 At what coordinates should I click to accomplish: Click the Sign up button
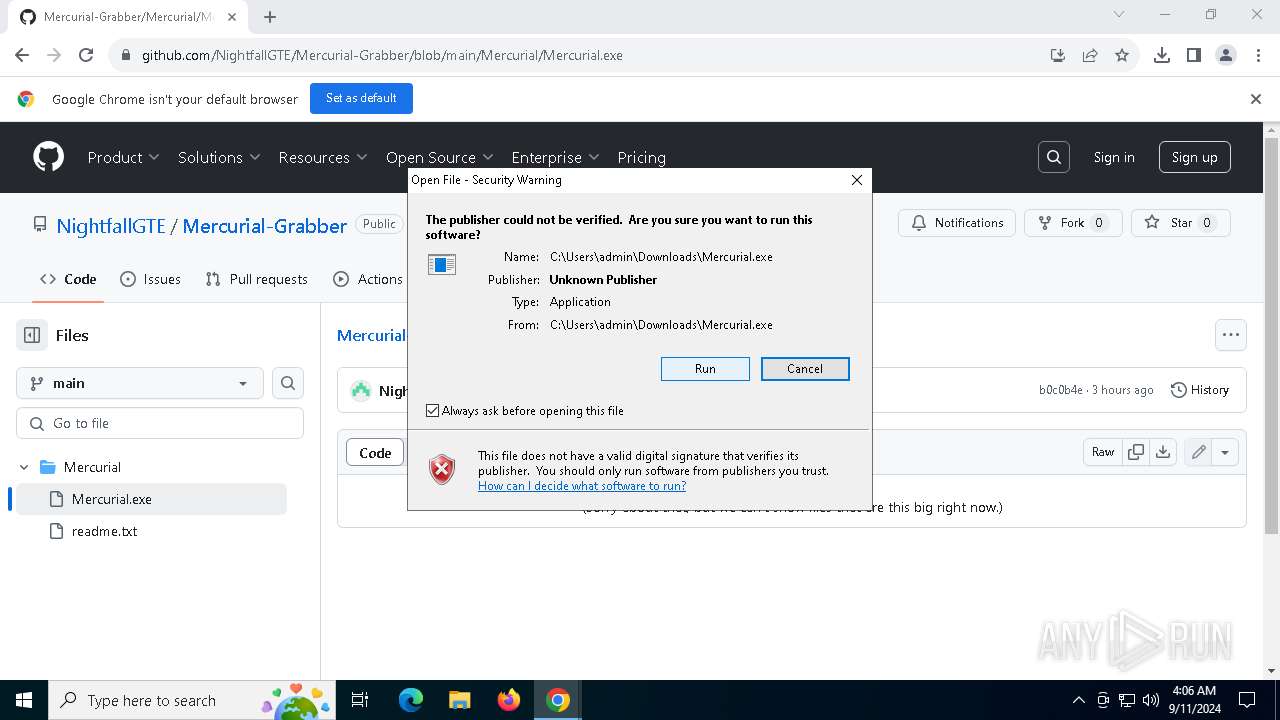pos(1195,157)
